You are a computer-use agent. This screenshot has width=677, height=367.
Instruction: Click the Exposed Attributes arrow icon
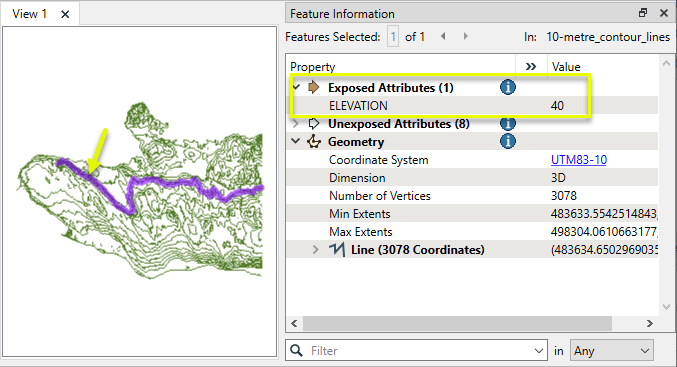coord(314,87)
